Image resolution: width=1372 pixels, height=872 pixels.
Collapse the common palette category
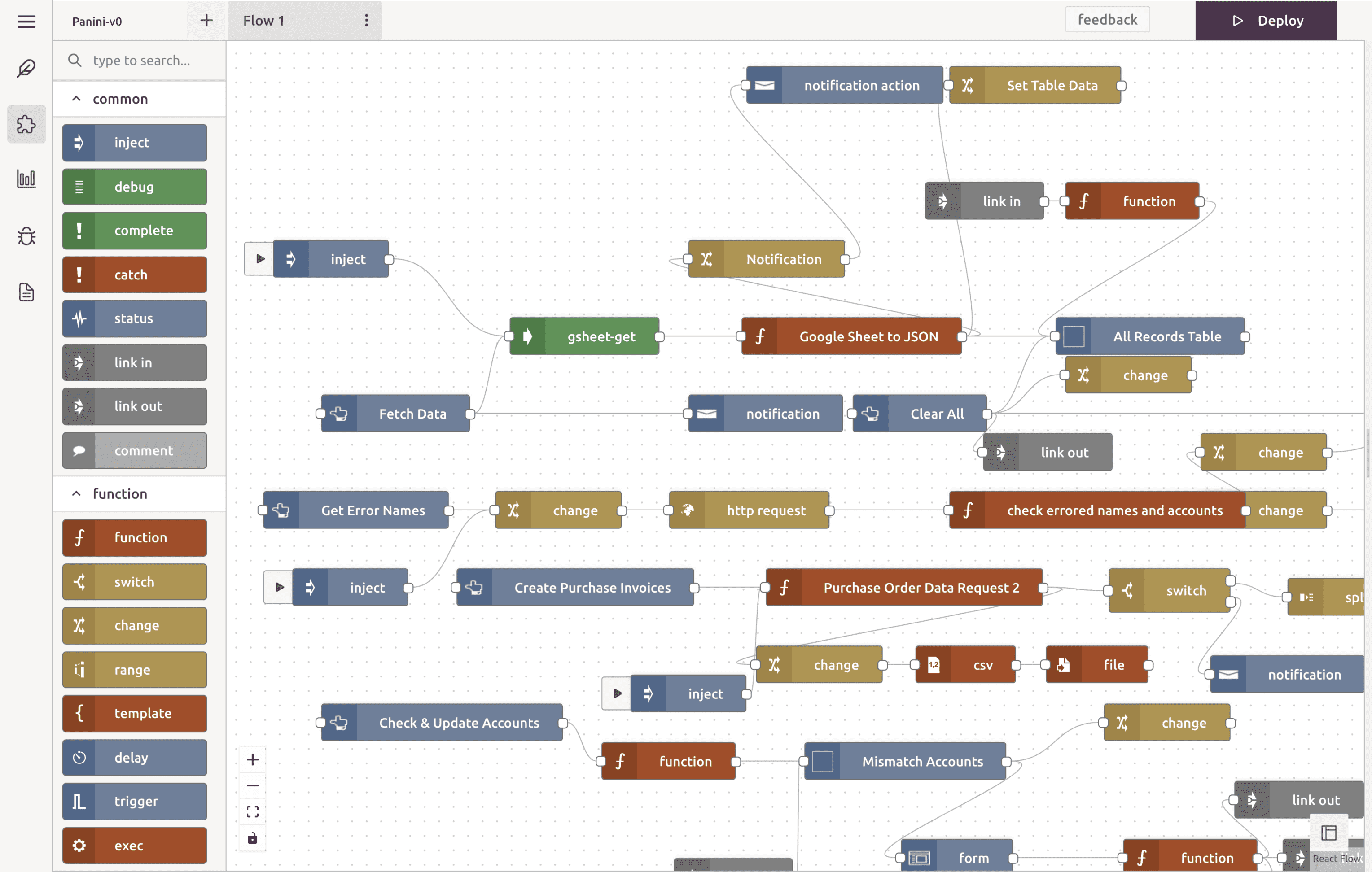[76, 99]
